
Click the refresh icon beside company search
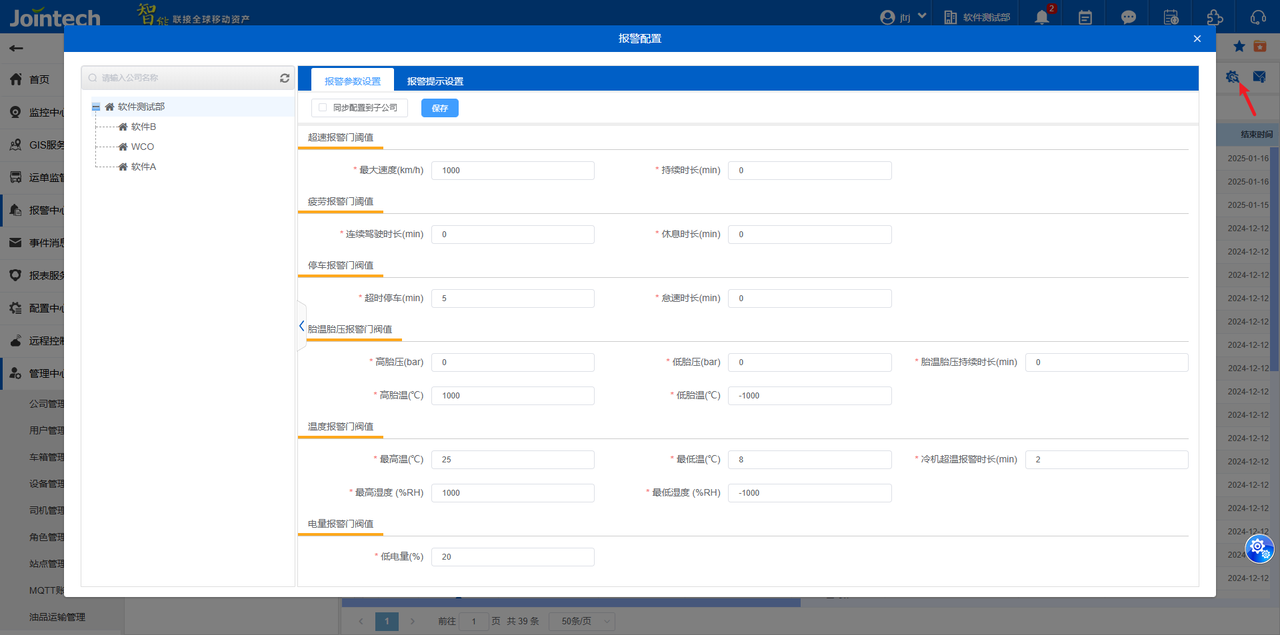click(284, 78)
